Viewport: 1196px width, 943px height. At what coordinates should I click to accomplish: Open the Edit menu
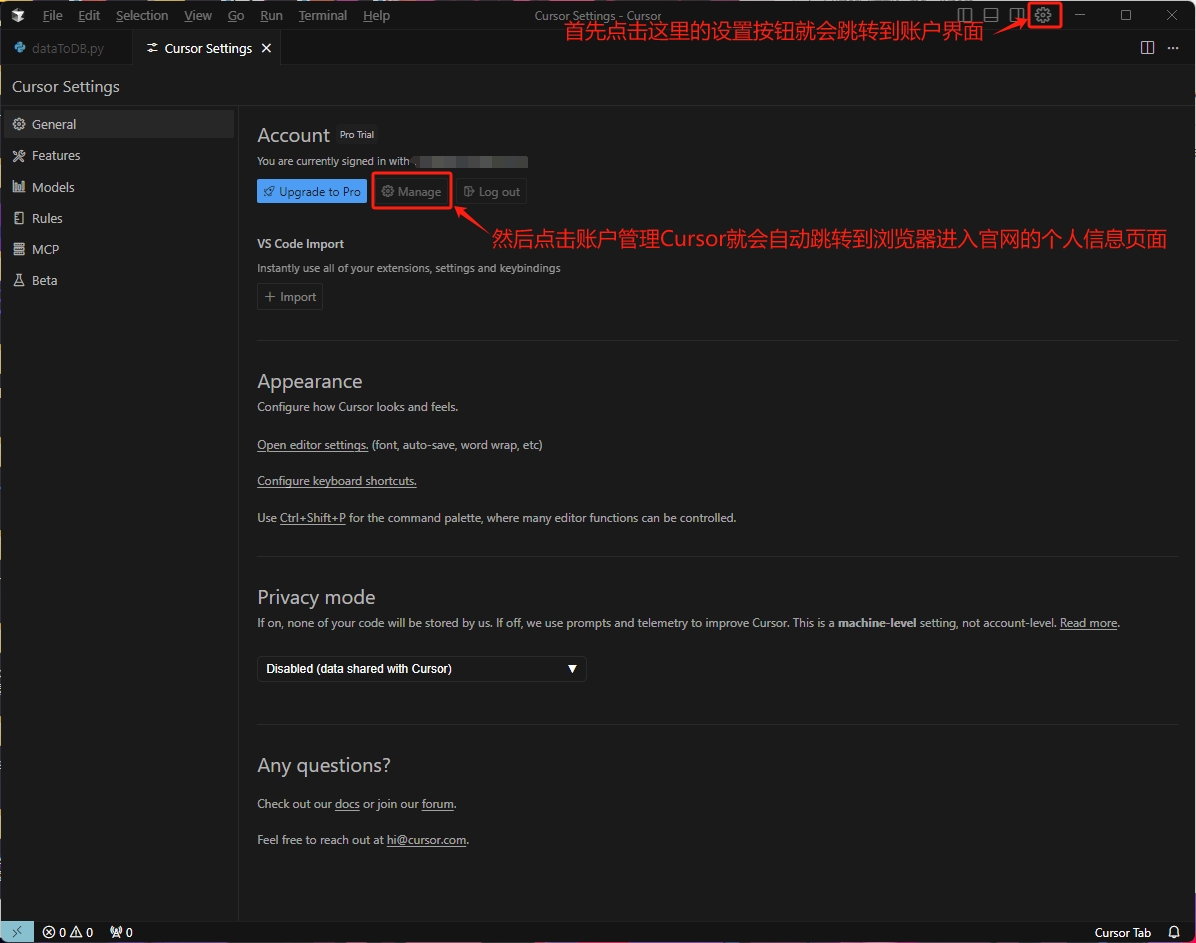(89, 15)
